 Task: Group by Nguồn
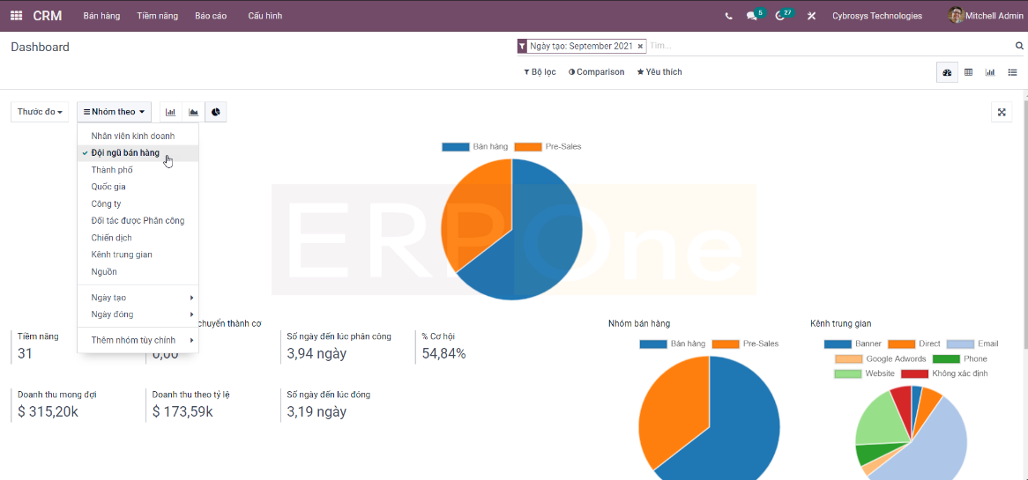(x=138, y=271)
